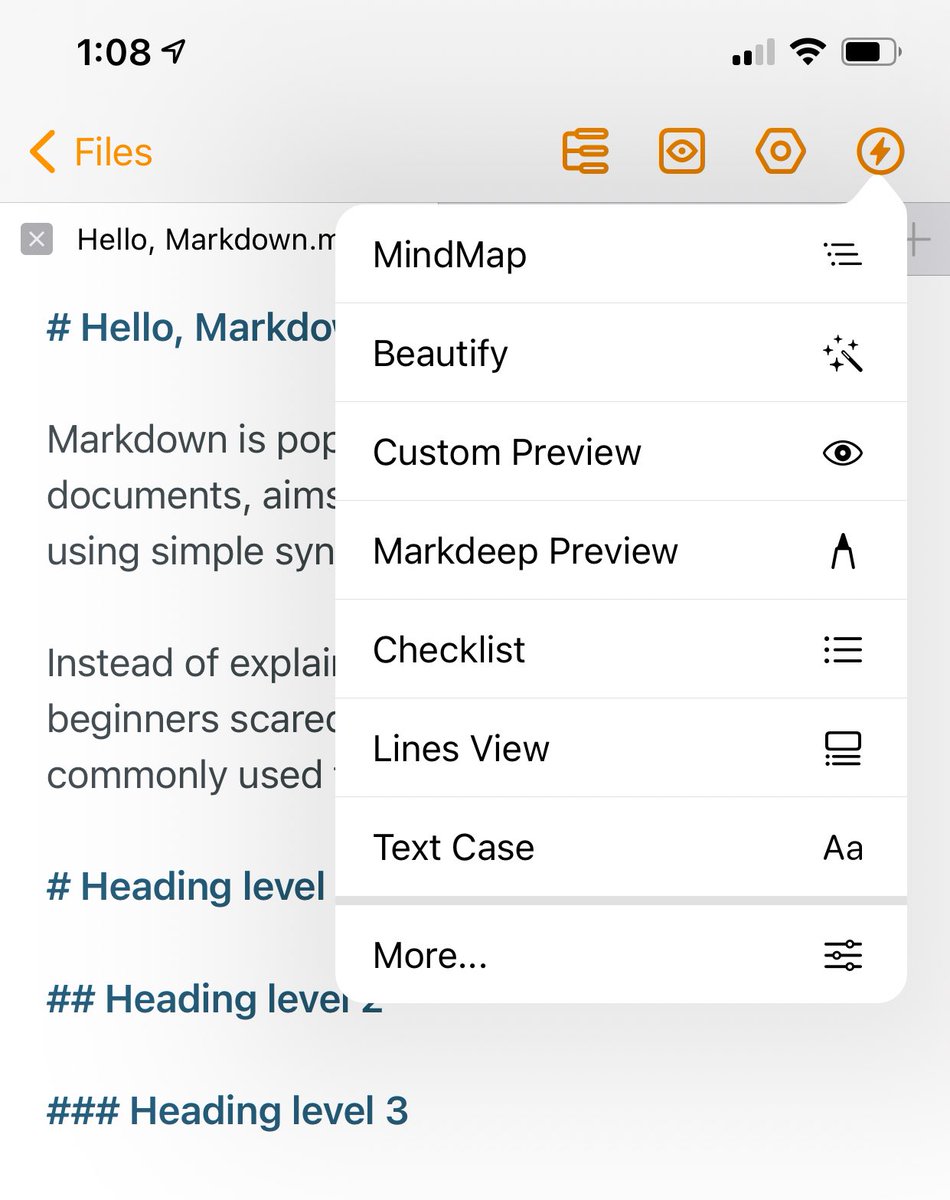950x1200 pixels.
Task: Go back to Files
Action: [x=91, y=153]
